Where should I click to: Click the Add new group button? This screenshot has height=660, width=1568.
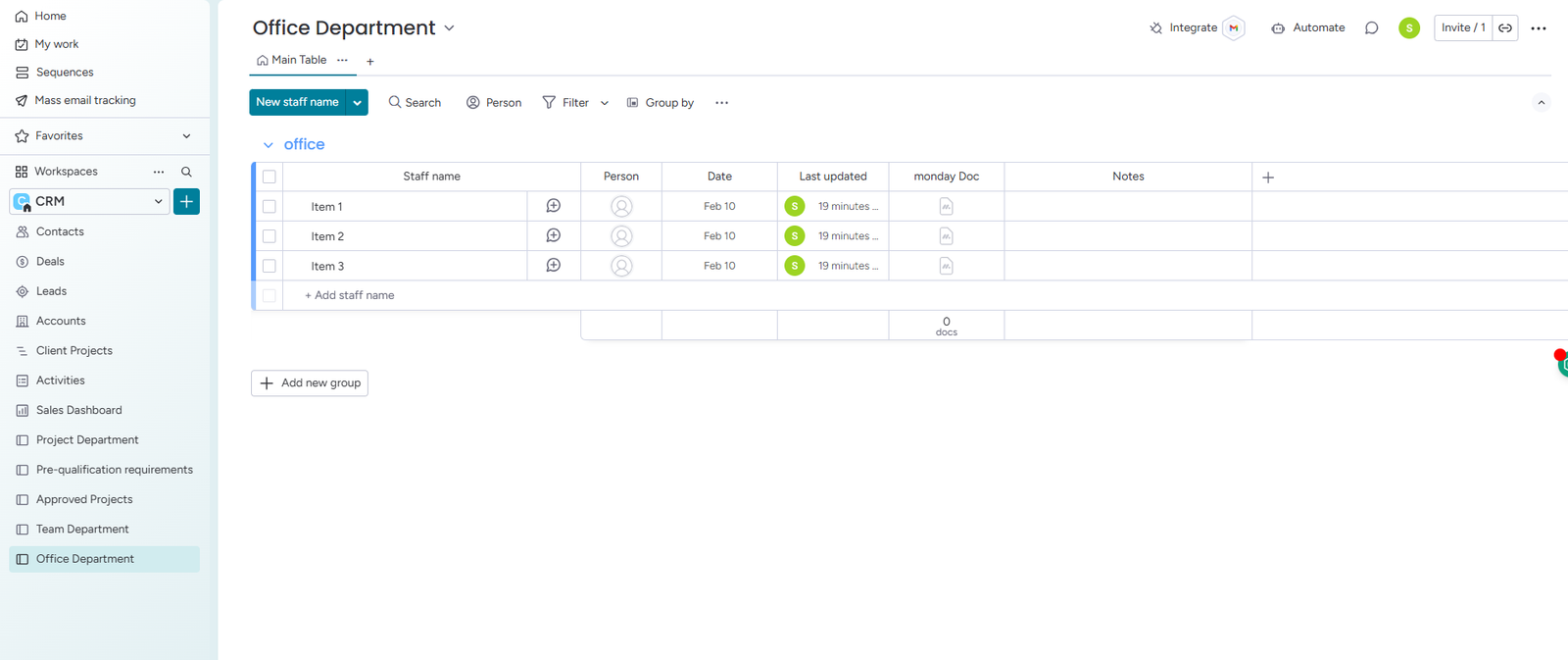pyautogui.click(x=310, y=383)
